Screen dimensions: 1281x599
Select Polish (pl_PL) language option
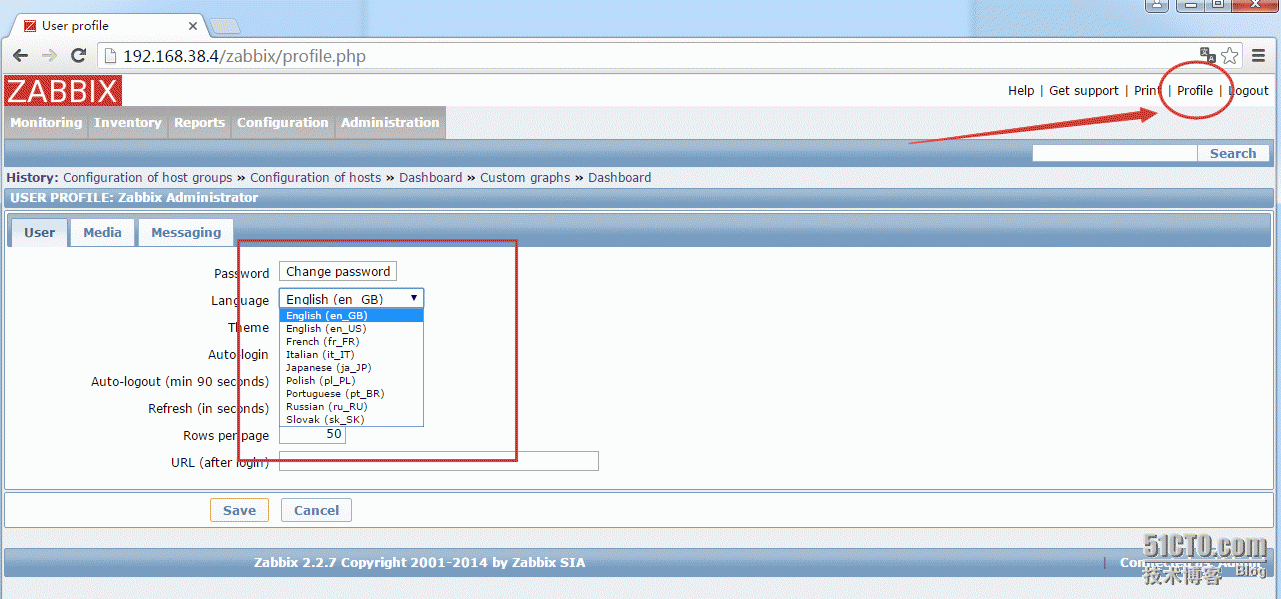pyautogui.click(x=351, y=380)
